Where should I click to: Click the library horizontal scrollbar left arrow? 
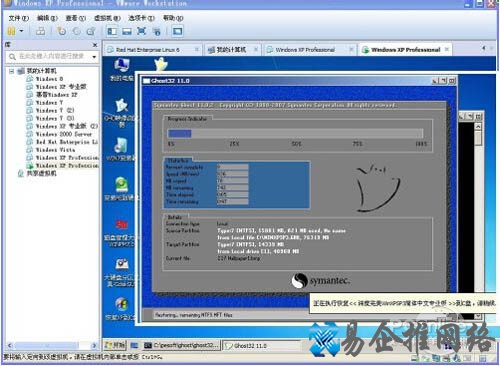click(9, 345)
